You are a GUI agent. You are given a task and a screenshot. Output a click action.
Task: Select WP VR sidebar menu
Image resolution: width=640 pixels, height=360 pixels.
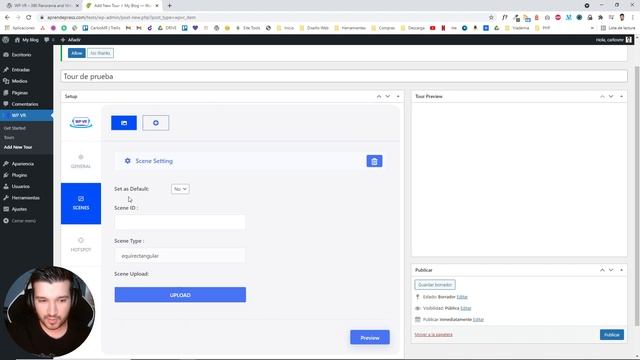tap(27, 116)
